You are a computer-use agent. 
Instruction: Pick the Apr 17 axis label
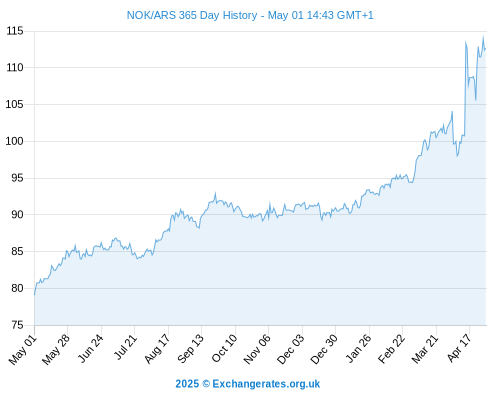point(459,348)
